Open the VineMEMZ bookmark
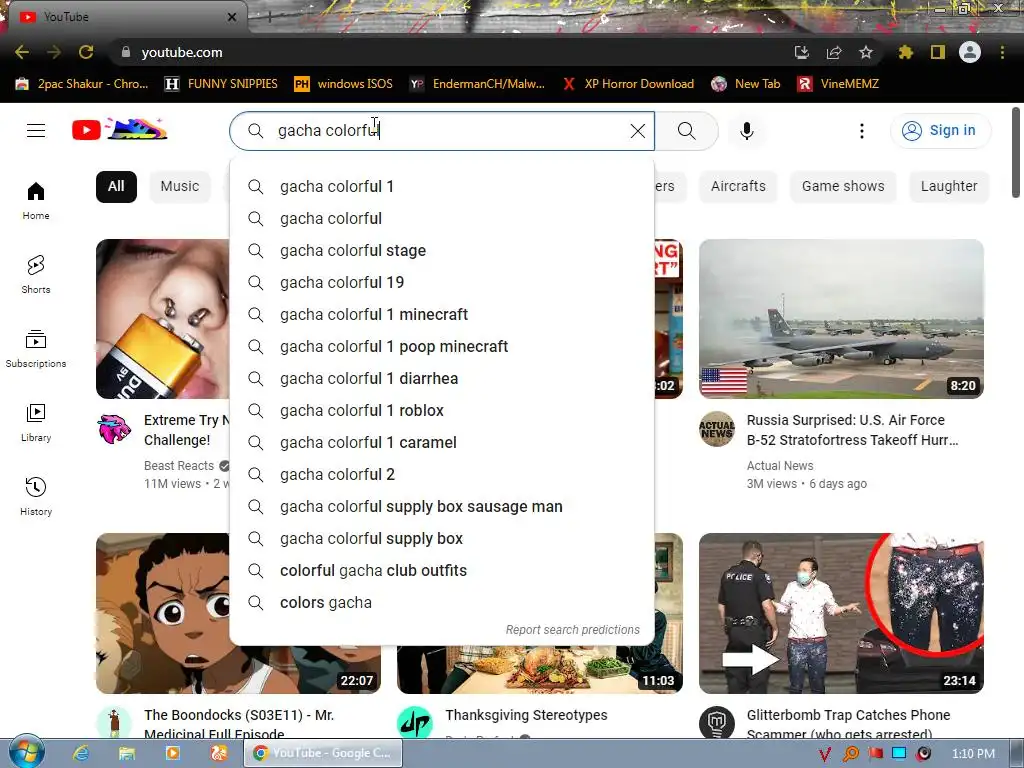This screenshot has width=1024, height=768. pyautogui.click(x=839, y=84)
